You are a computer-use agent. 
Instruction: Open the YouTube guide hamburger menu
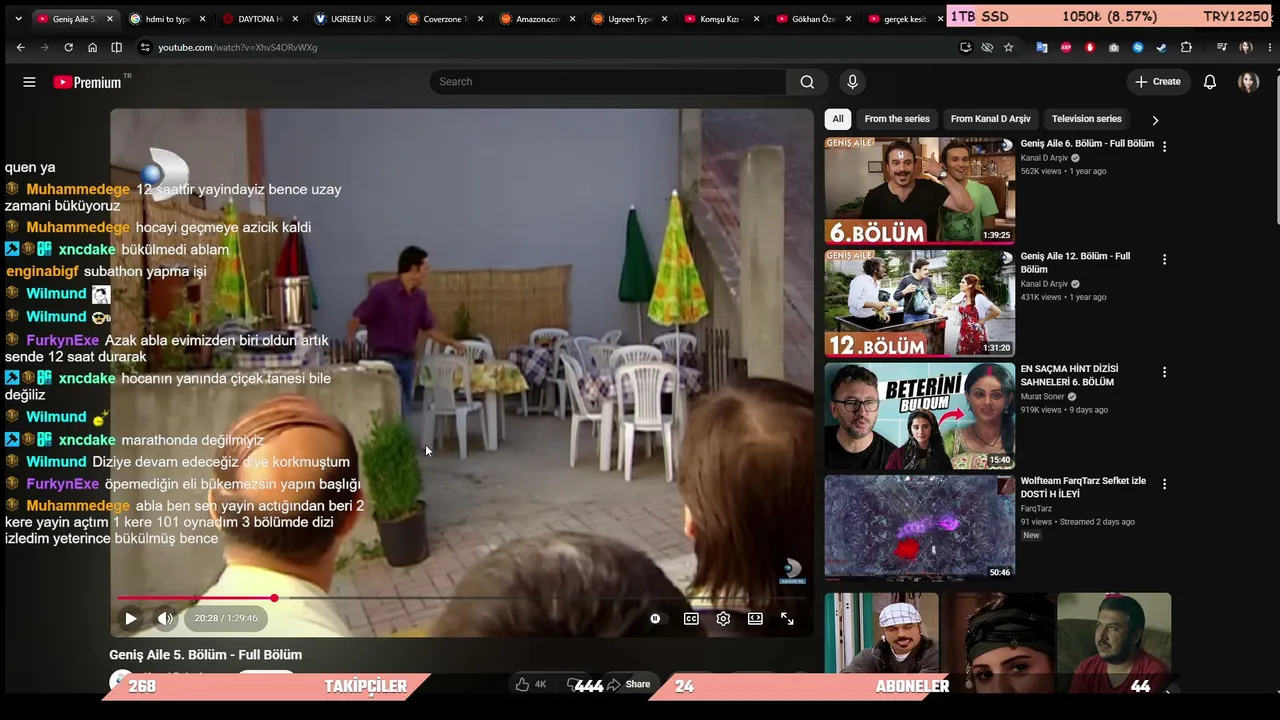(29, 82)
